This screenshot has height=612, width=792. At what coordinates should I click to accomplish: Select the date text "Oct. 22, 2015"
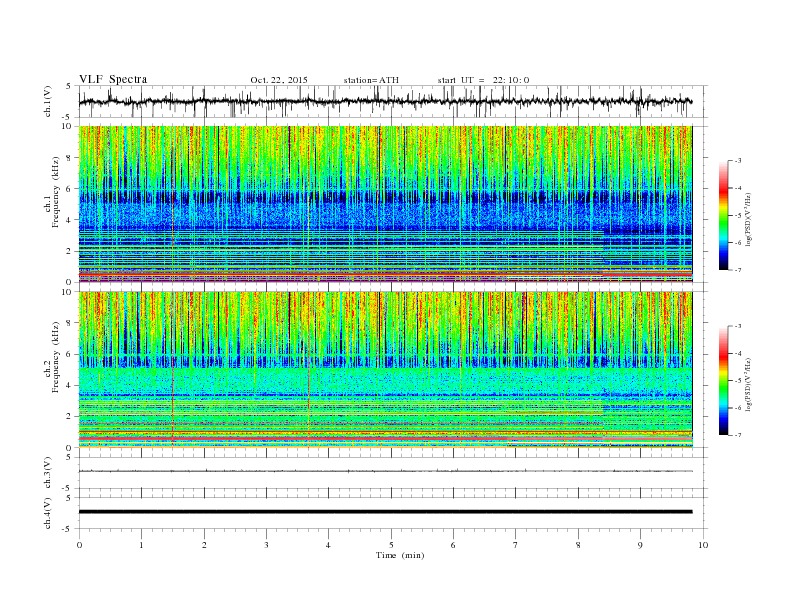(x=279, y=80)
